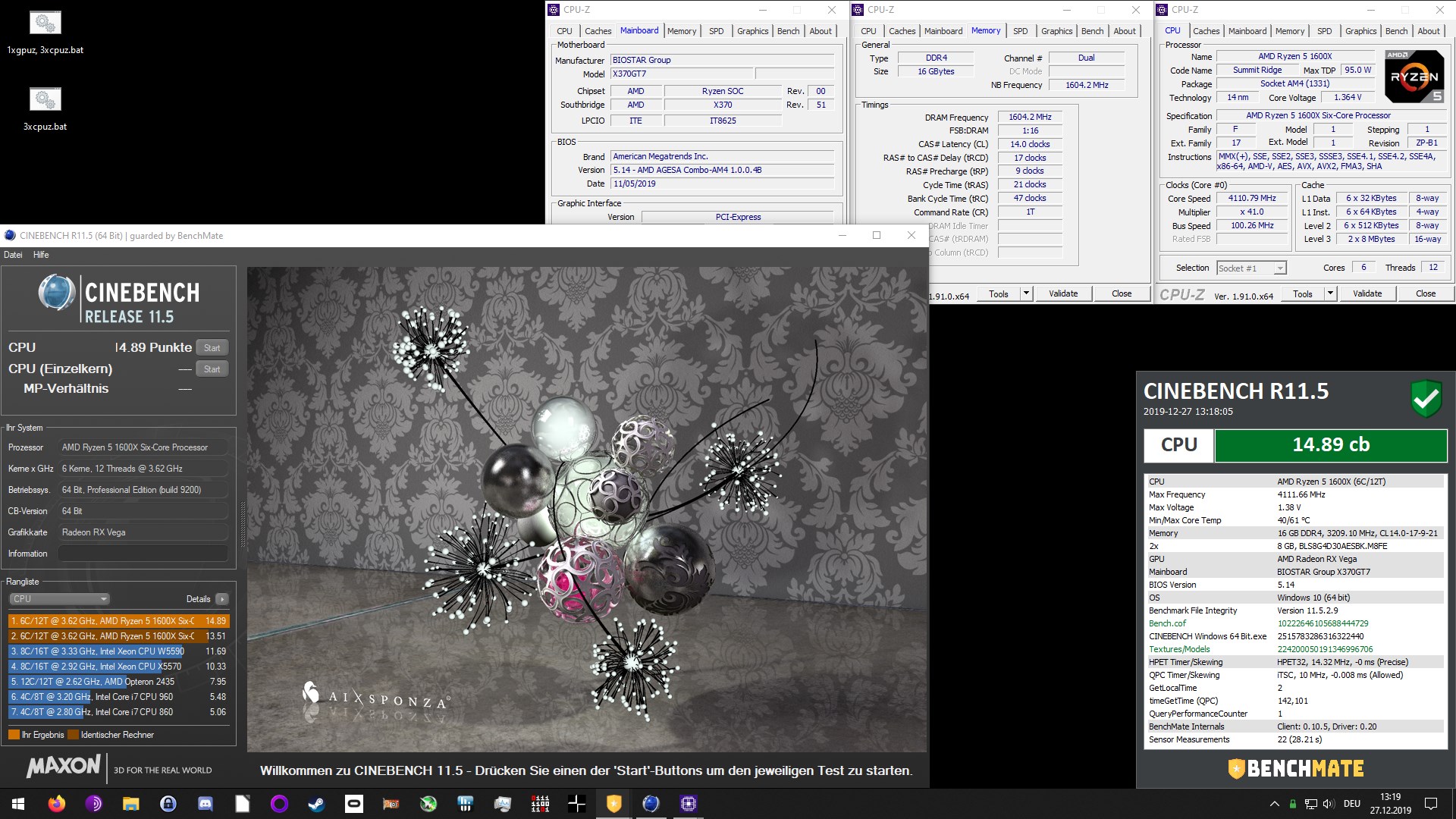This screenshot has width=1456, height=819.
Task: Select rank 2 Ryzen 5 1600X 13.51 entry
Action: 118,636
